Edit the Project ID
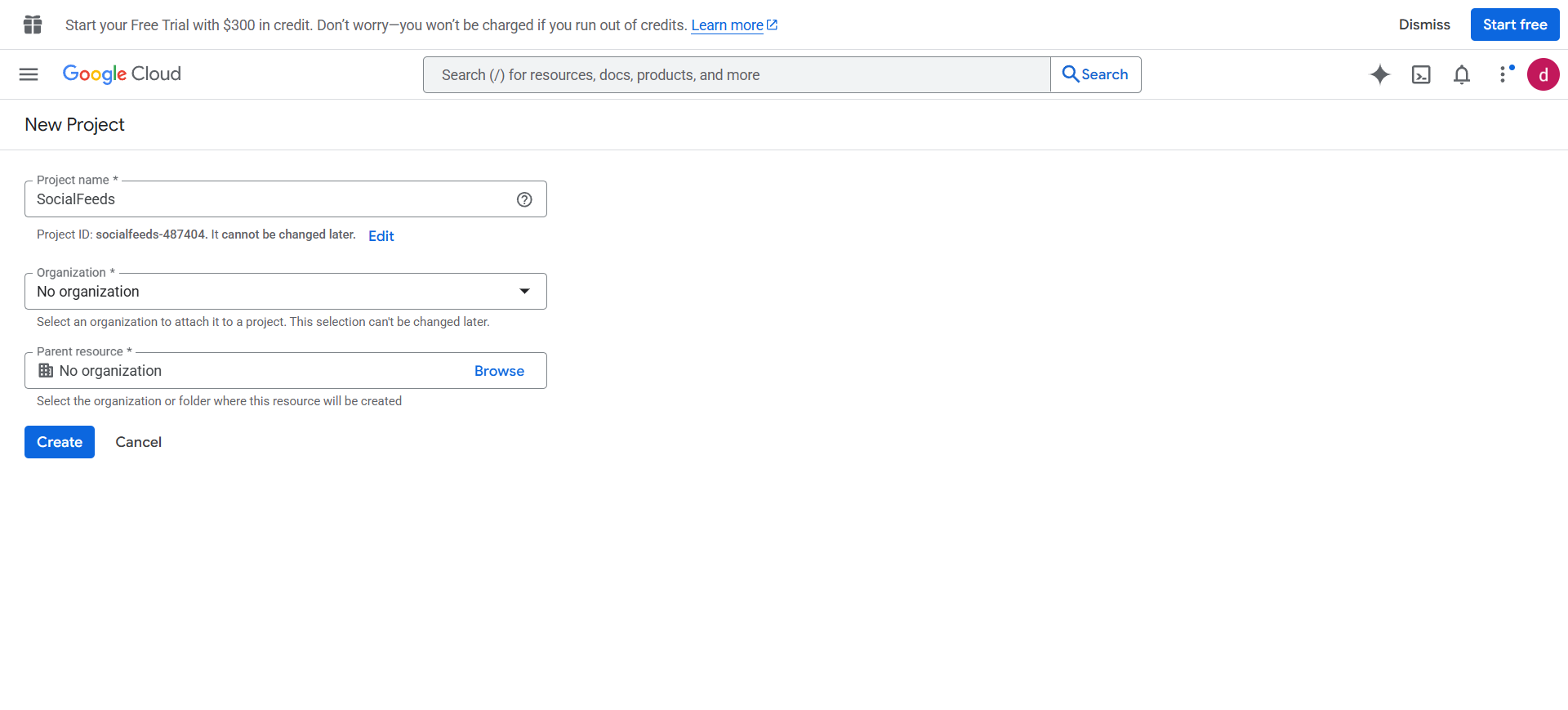This screenshot has width=1568, height=710. coord(381,236)
